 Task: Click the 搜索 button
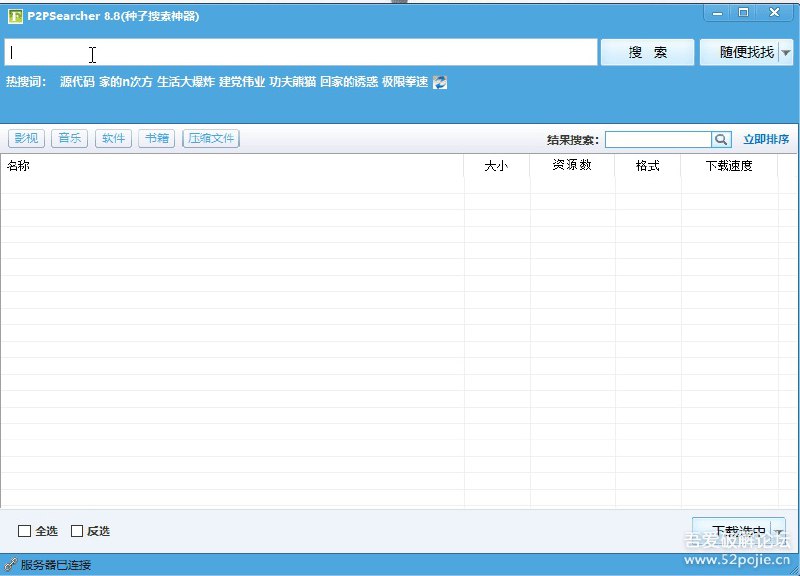[647, 52]
